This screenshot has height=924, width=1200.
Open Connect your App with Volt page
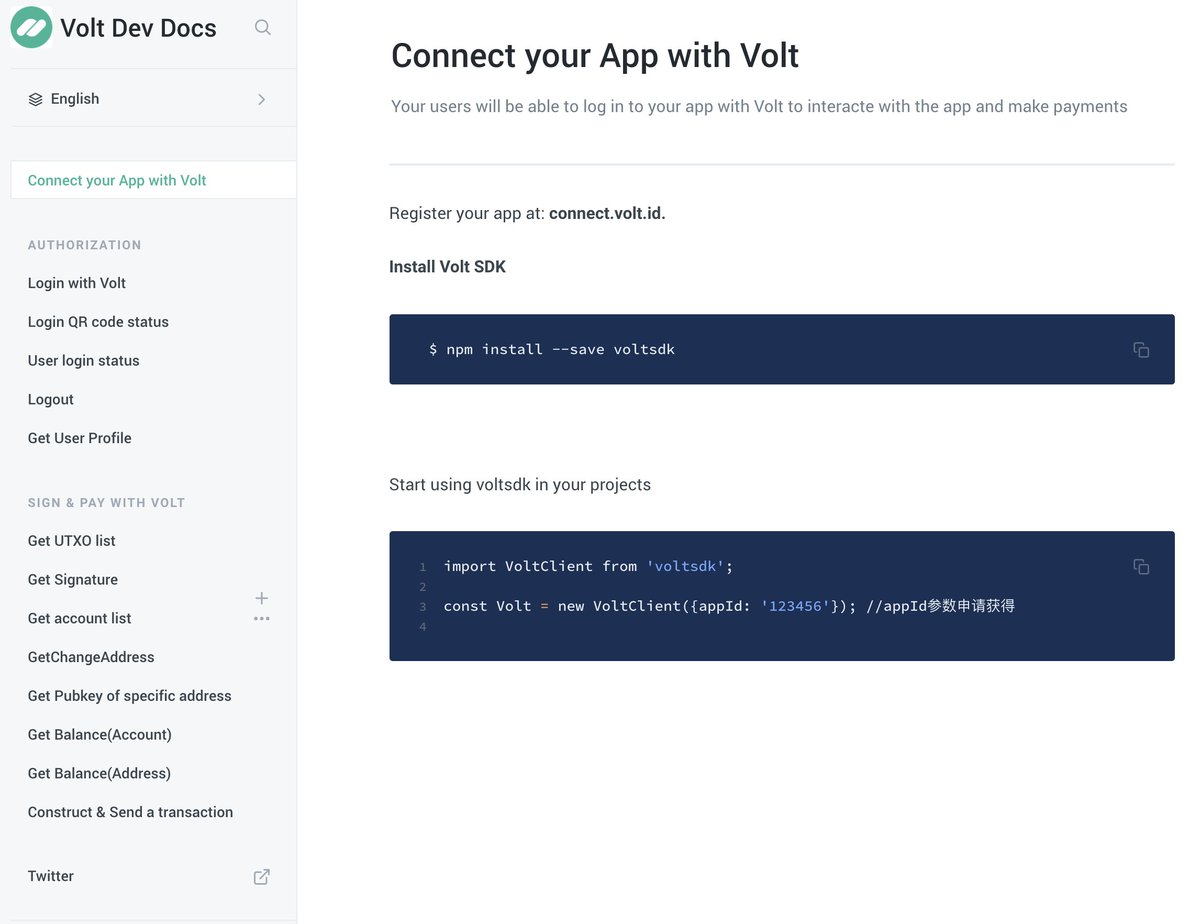pyautogui.click(x=153, y=180)
